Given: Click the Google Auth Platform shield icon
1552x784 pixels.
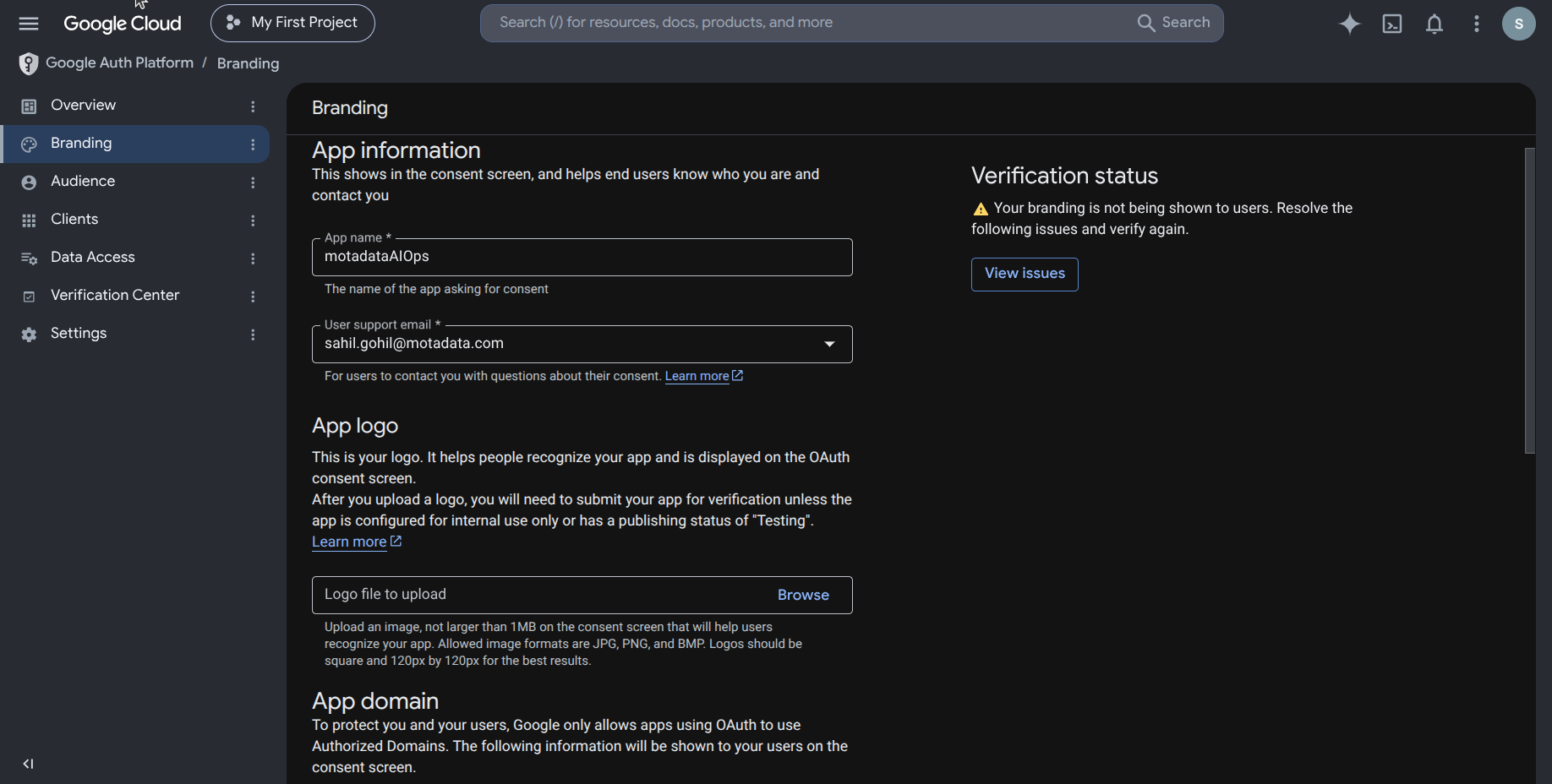Looking at the screenshot, I should coord(29,63).
